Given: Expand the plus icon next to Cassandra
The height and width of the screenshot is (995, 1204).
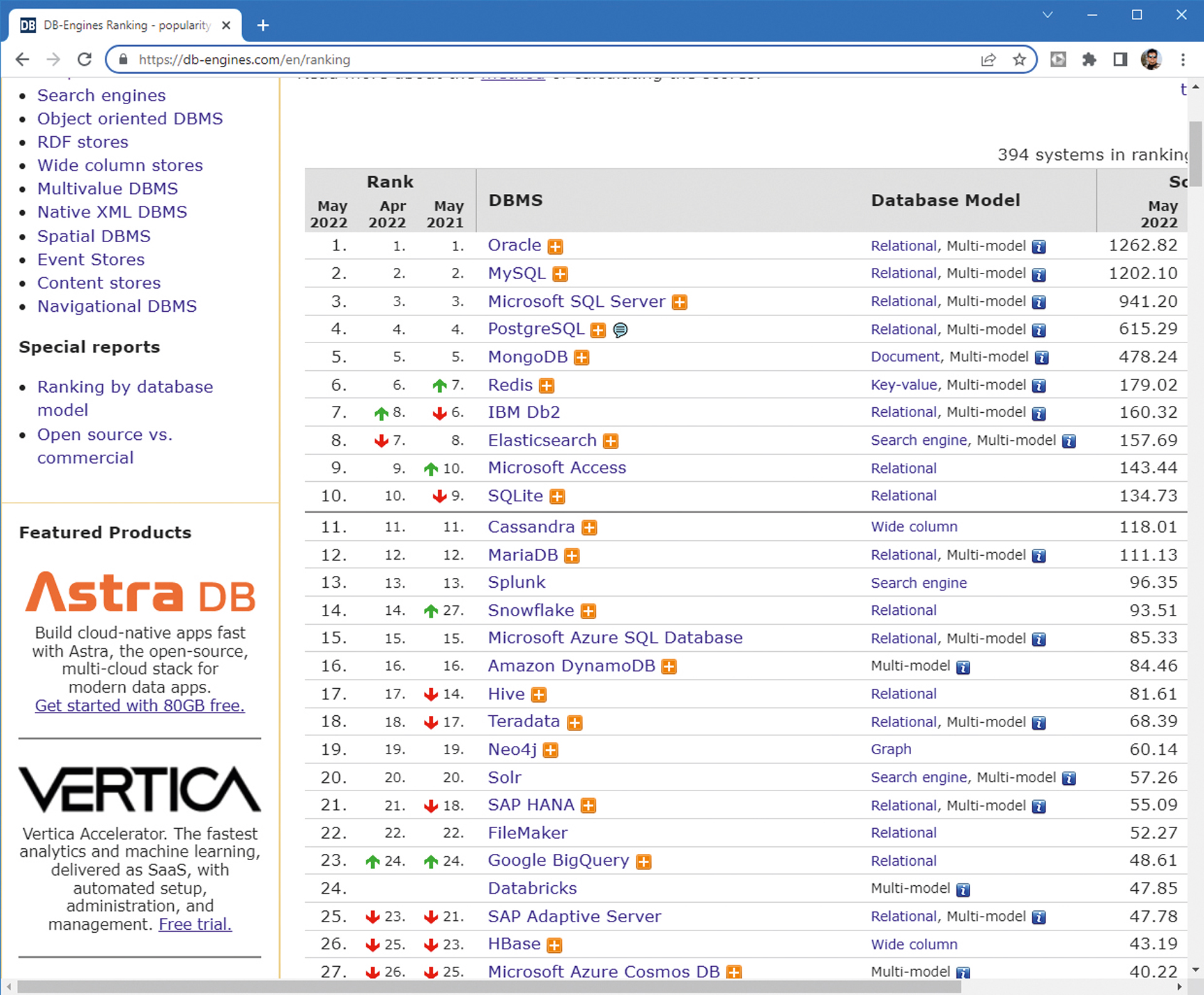Looking at the screenshot, I should tap(589, 528).
